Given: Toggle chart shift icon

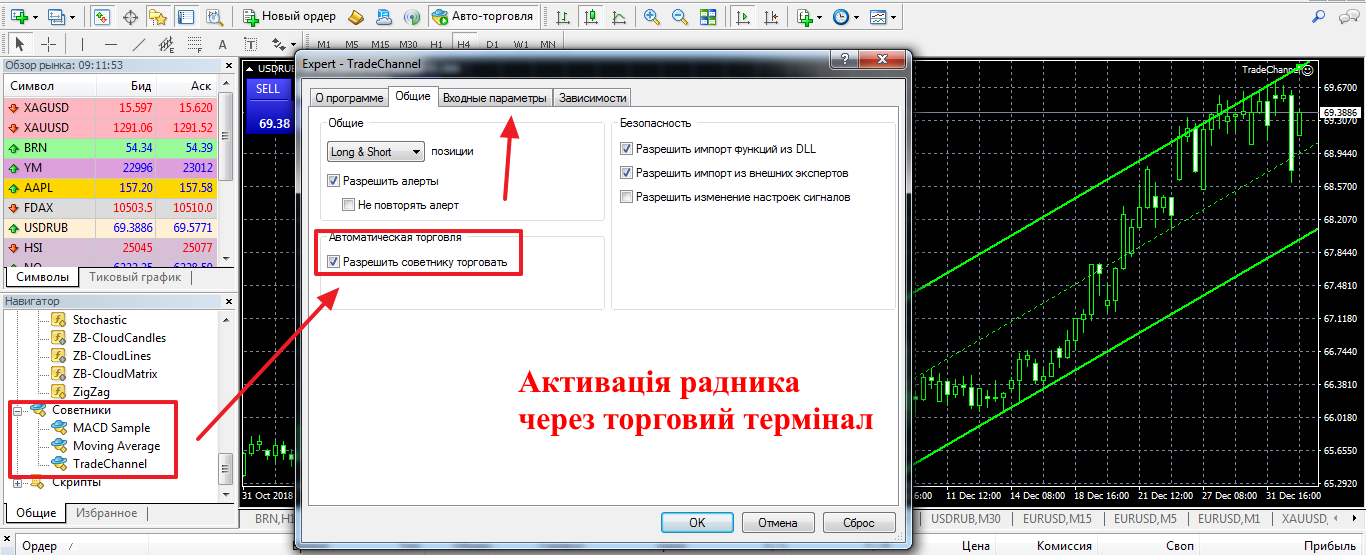Looking at the screenshot, I should 770,17.
